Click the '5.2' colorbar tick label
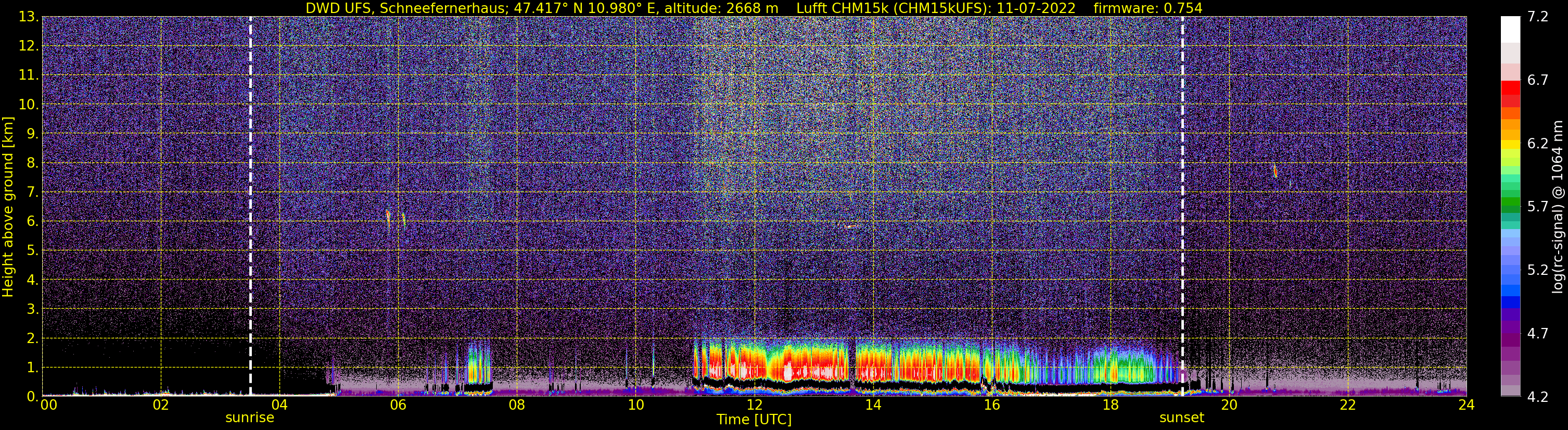The height and width of the screenshot is (430, 1568). [1538, 270]
